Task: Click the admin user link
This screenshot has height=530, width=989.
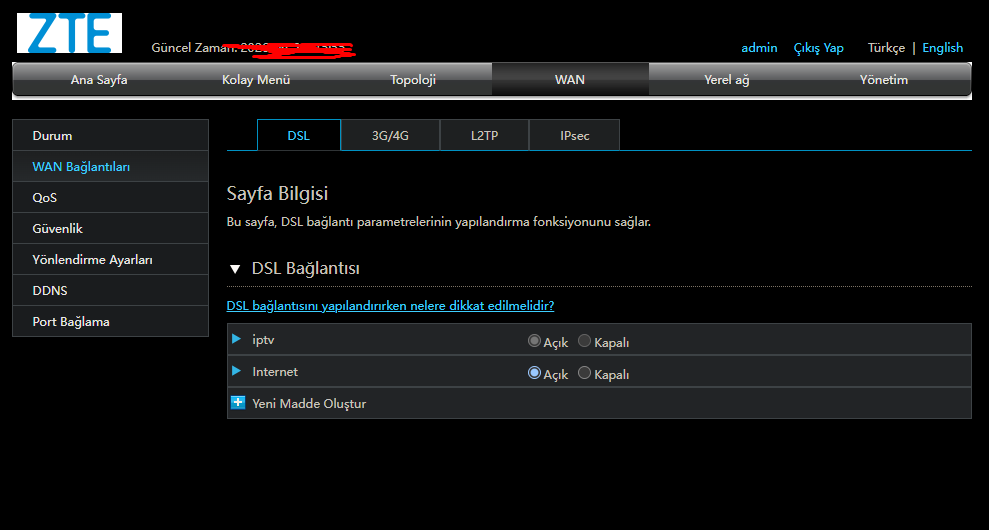Action: click(759, 47)
